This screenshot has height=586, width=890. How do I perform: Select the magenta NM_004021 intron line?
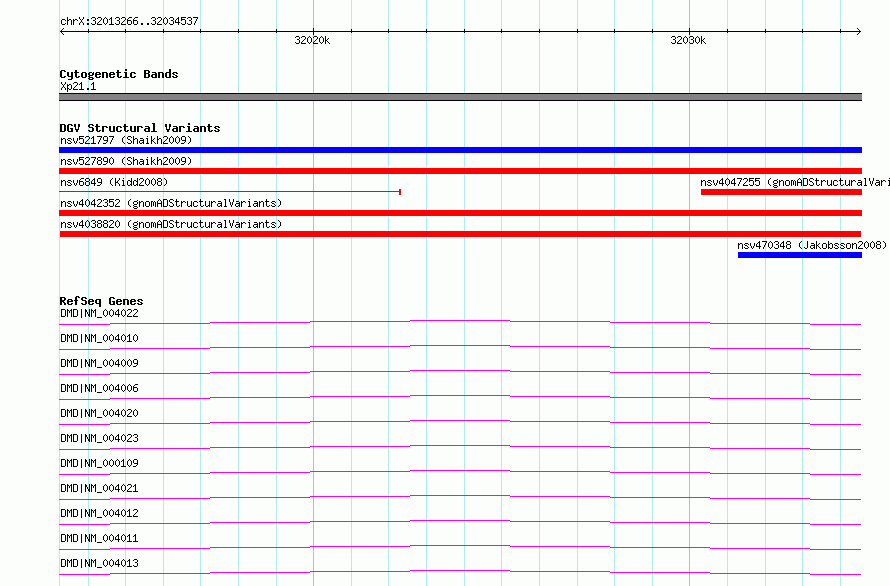click(x=460, y=496)
